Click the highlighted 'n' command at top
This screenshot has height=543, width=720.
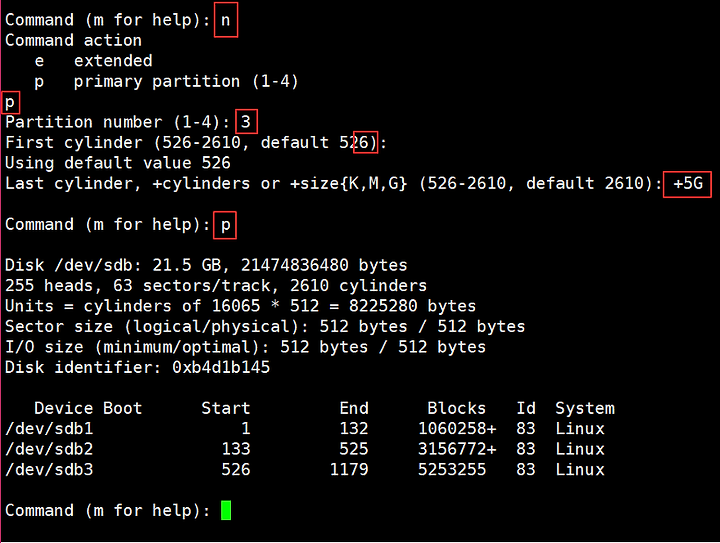(x=226, y=20)
